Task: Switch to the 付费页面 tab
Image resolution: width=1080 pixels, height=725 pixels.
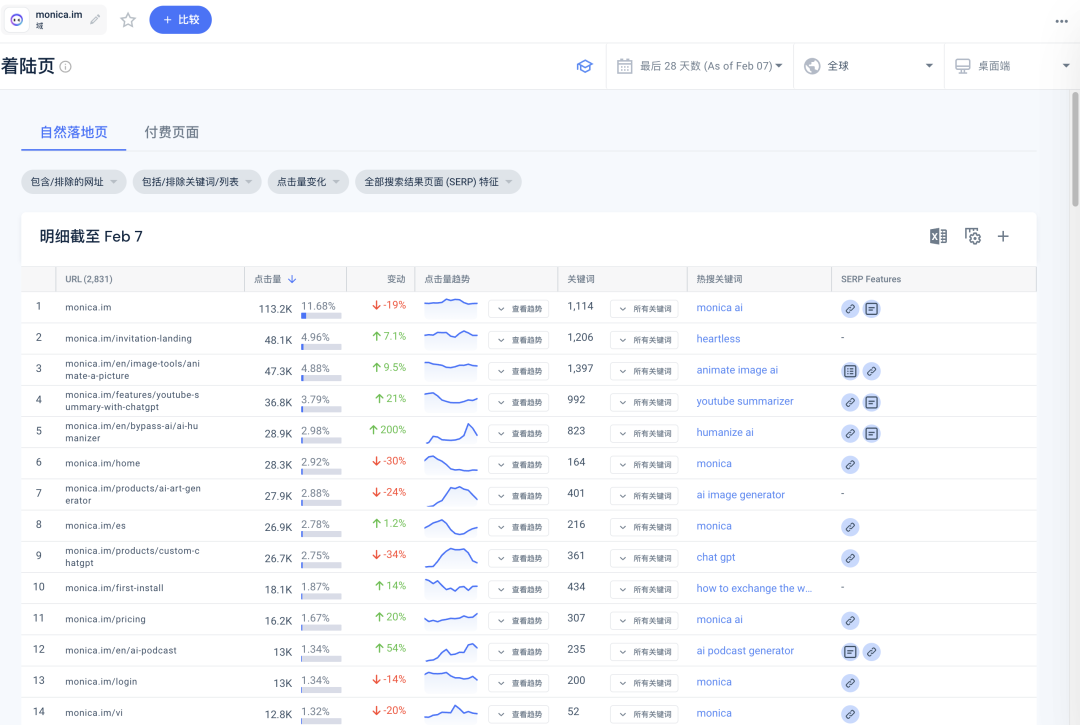Action: [x=171, y=132]
